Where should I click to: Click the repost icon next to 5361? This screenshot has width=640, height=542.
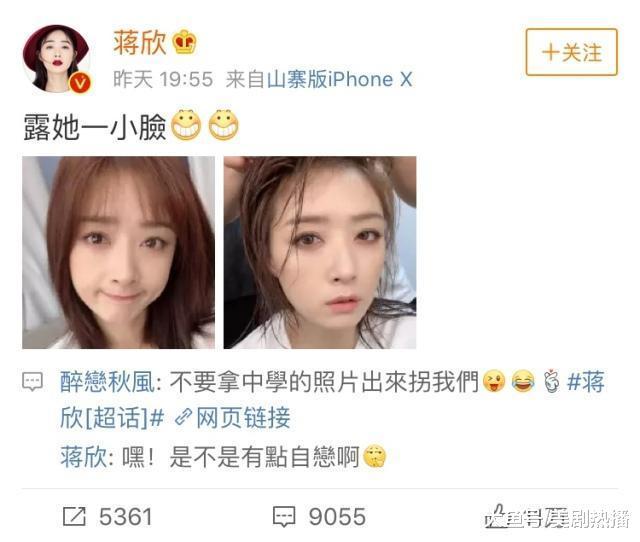tap(74, 516)
